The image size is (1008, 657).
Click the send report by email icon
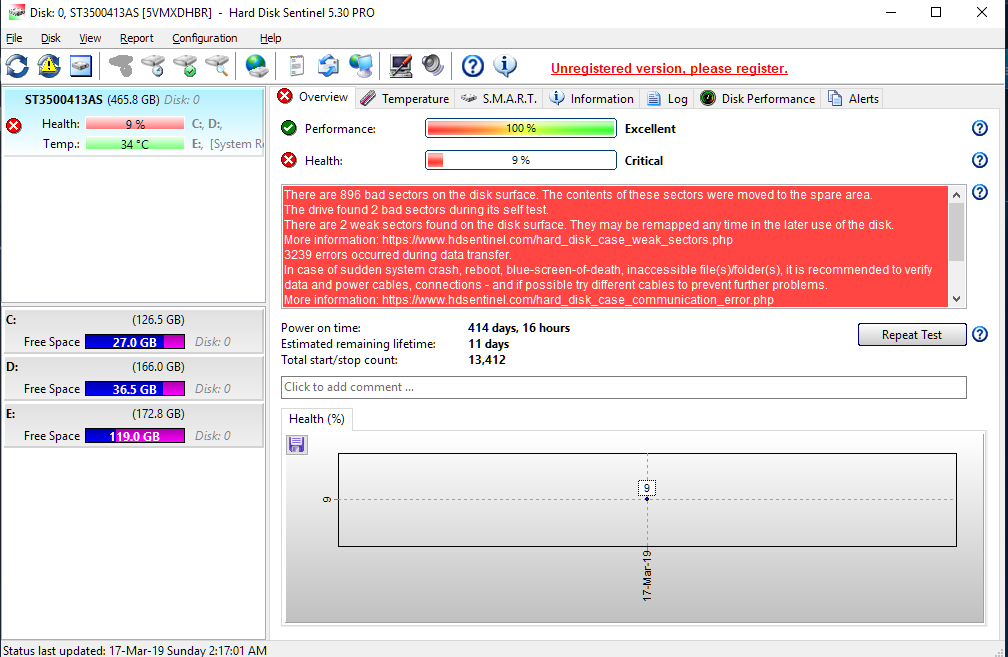coord(328,66)
